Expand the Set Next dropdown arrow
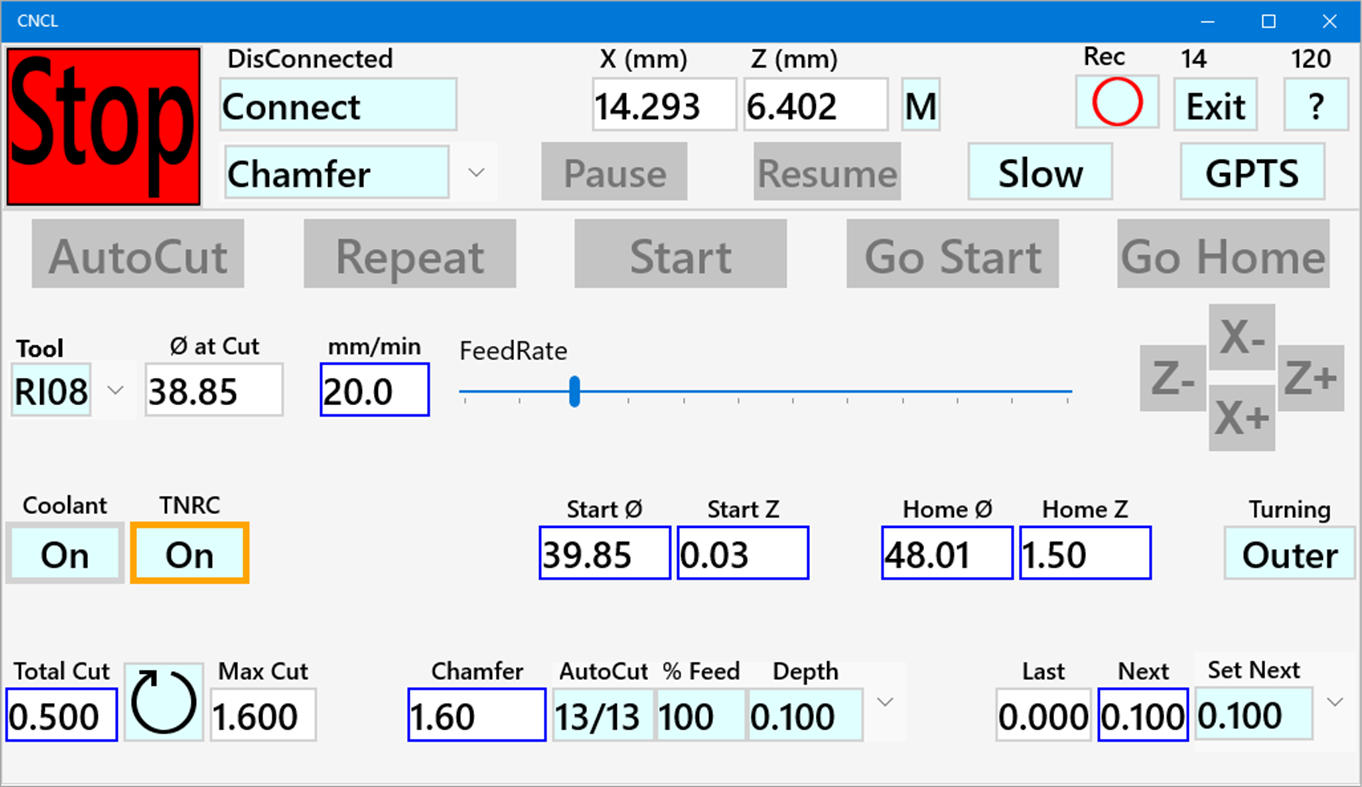1362x787 pixels. click(1334, 703)
